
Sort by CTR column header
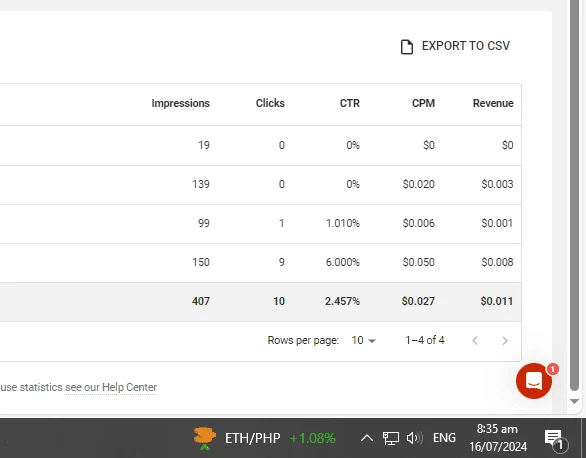click(350, 103)
